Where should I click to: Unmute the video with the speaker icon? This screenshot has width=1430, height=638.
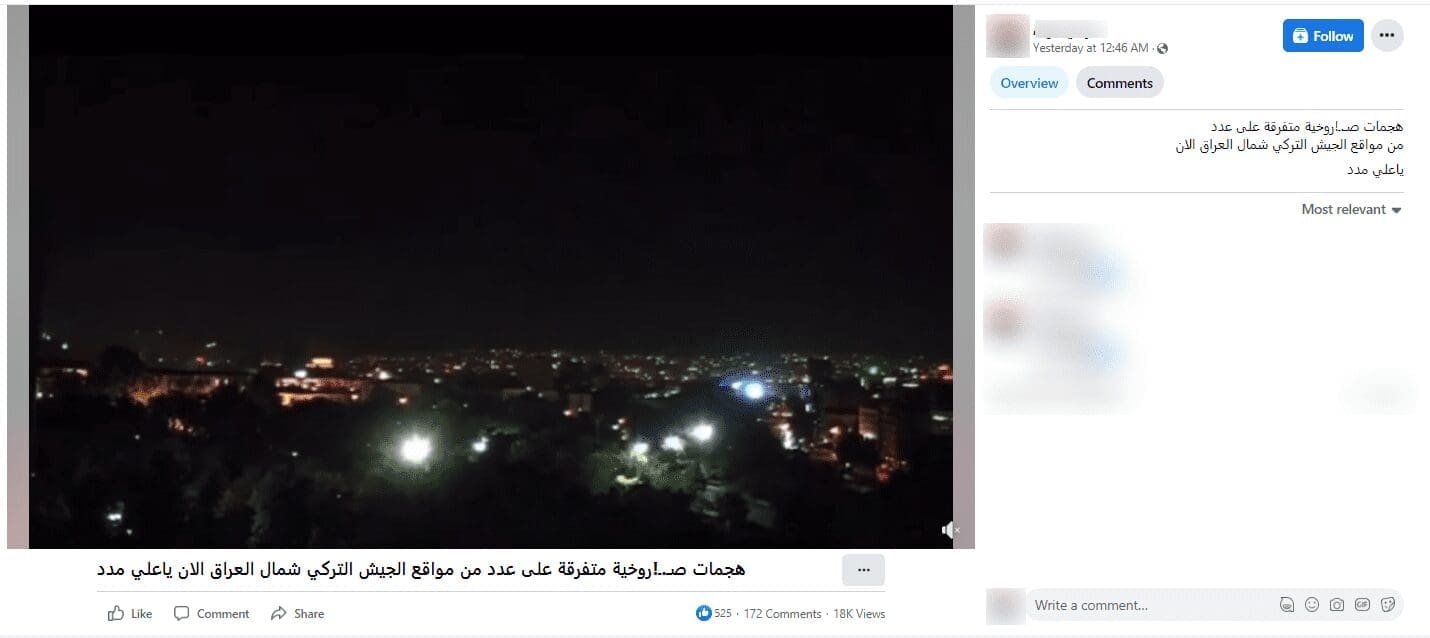point(950,531)
